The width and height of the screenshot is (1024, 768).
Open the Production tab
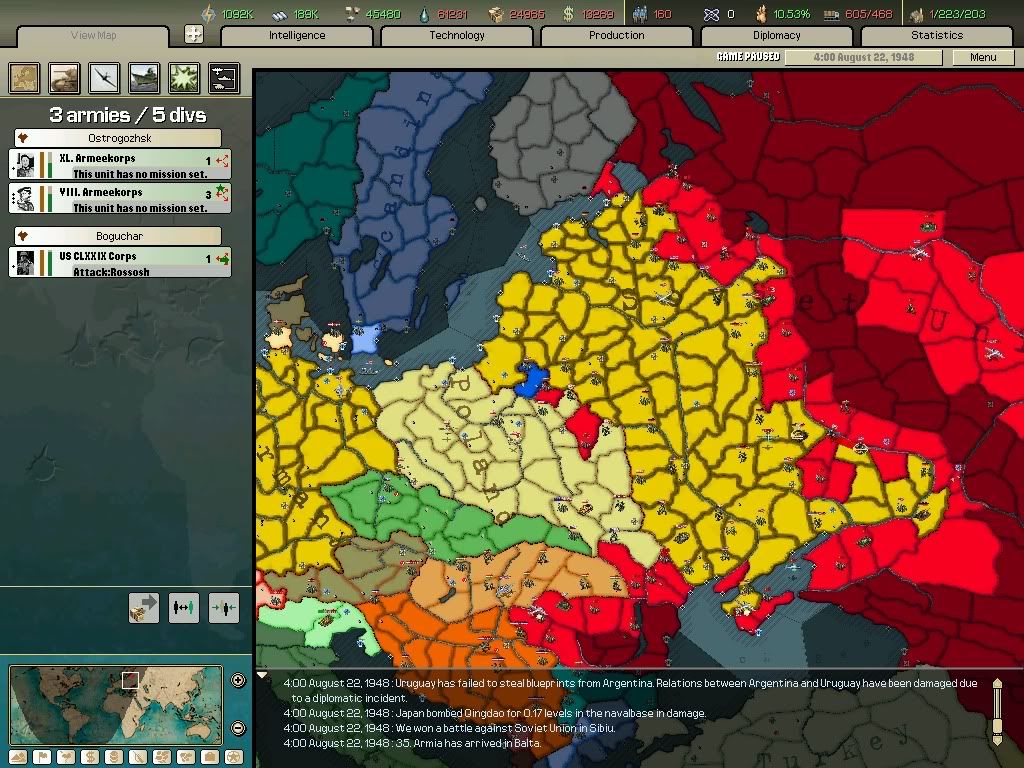pos(616,35)
